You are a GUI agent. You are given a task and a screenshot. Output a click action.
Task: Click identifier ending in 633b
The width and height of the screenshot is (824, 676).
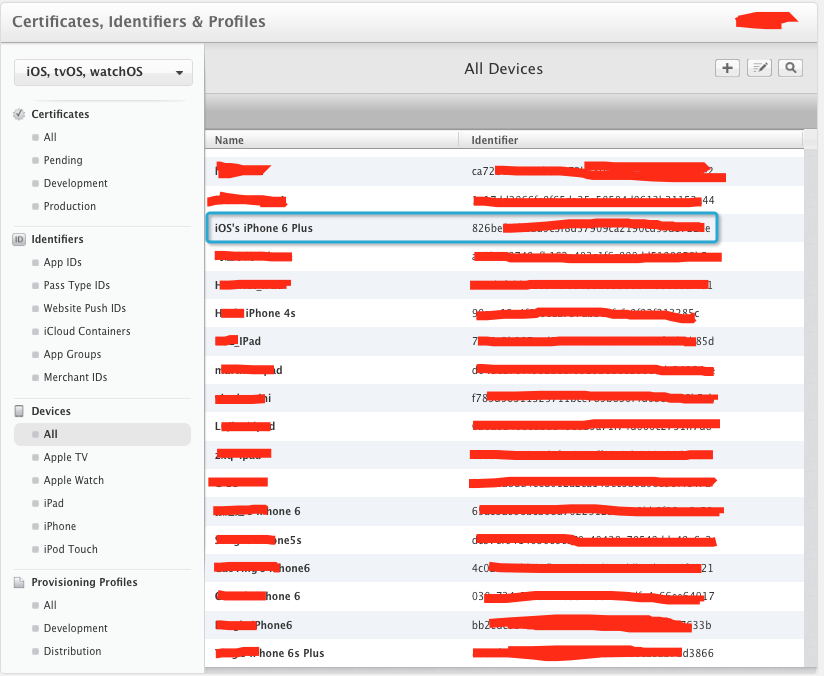(x=592, y=625)
